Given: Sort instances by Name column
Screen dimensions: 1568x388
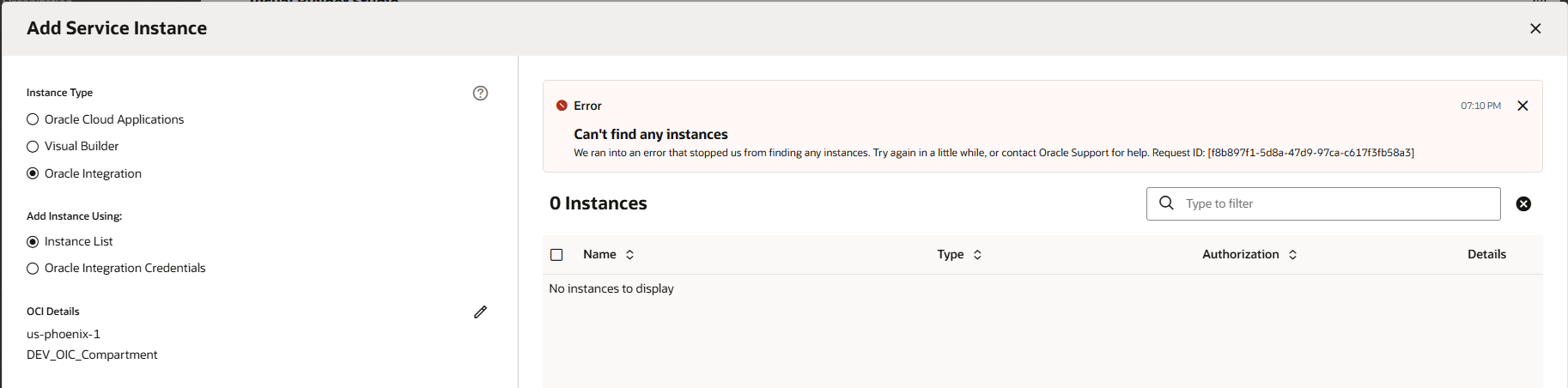Looking at the screenshot, I should click(x=629, y=255).
